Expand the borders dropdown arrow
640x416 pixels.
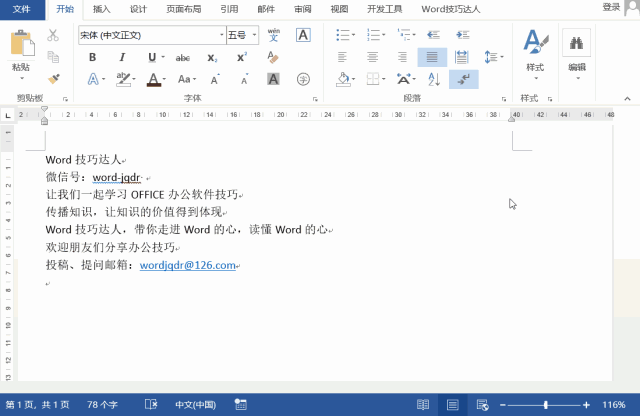383,79
